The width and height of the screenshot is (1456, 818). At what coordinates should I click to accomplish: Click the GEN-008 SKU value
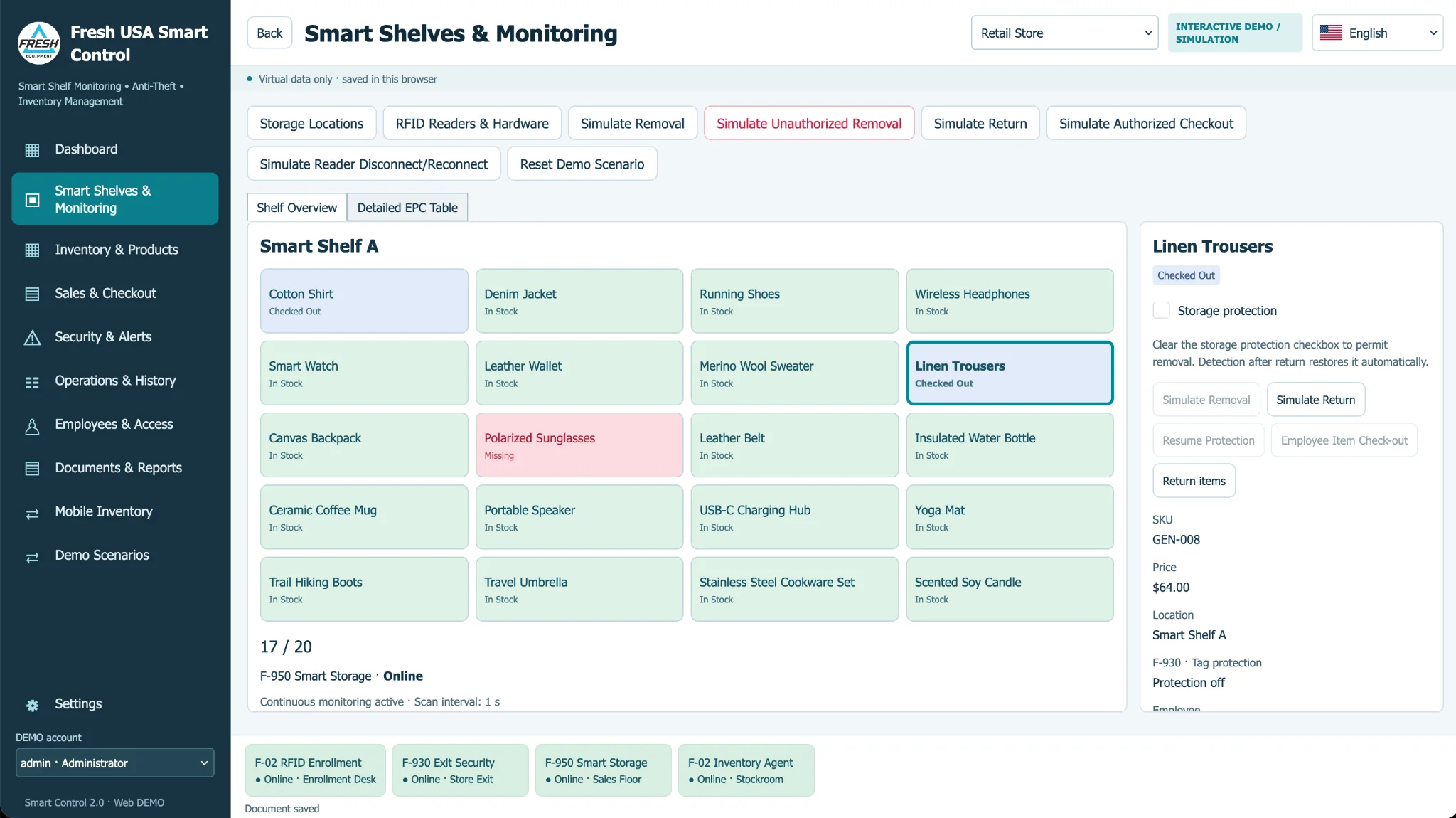(x=1176, y=540)
